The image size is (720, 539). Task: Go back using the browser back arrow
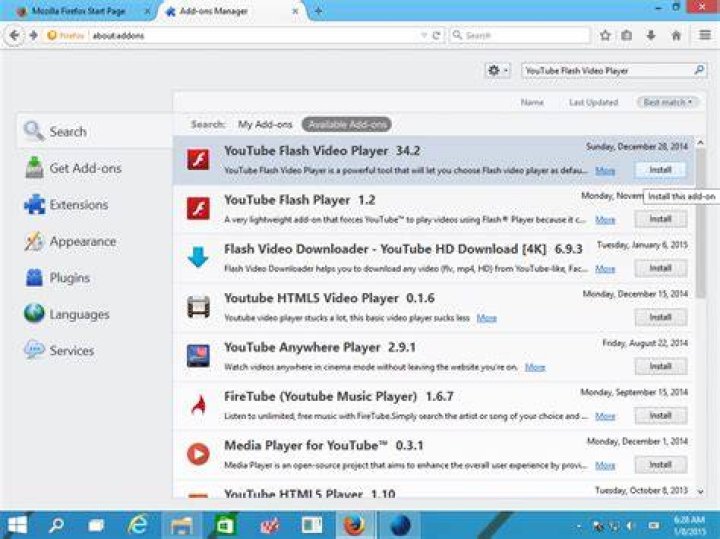(14, 35)
